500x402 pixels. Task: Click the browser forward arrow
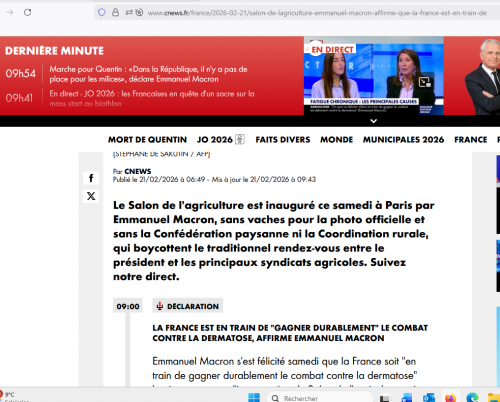10,12
